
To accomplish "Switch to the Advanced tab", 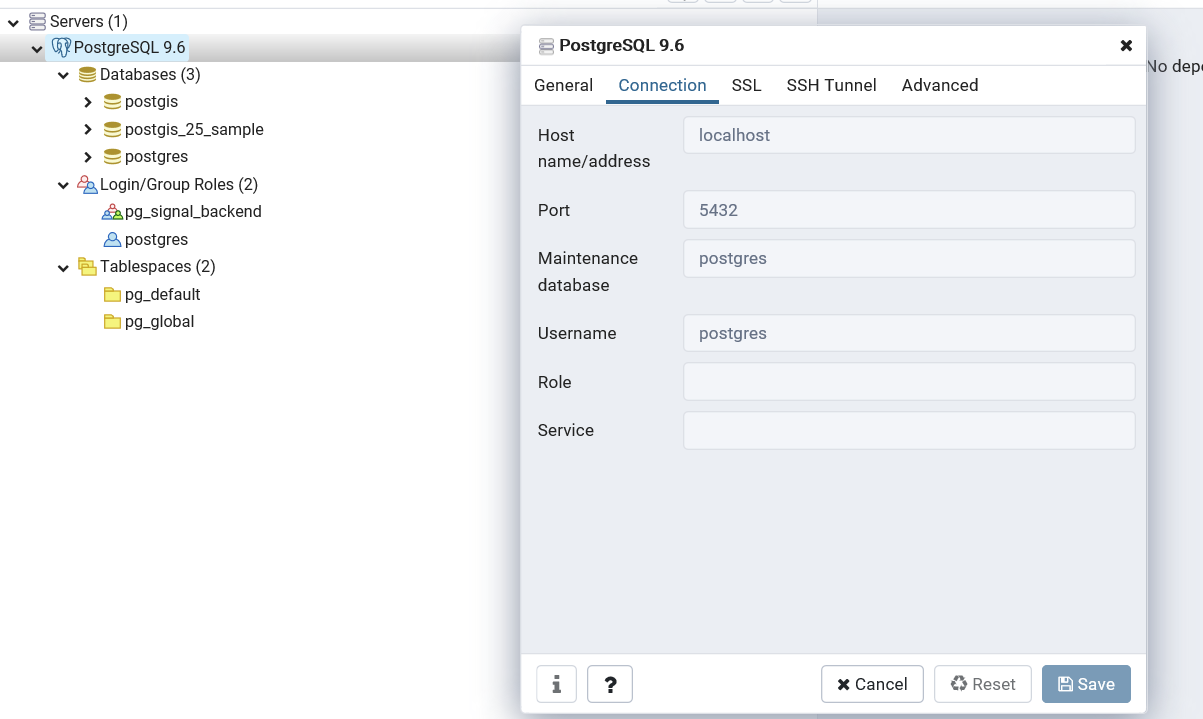I will pyautogui.click(x=940, y=85).
